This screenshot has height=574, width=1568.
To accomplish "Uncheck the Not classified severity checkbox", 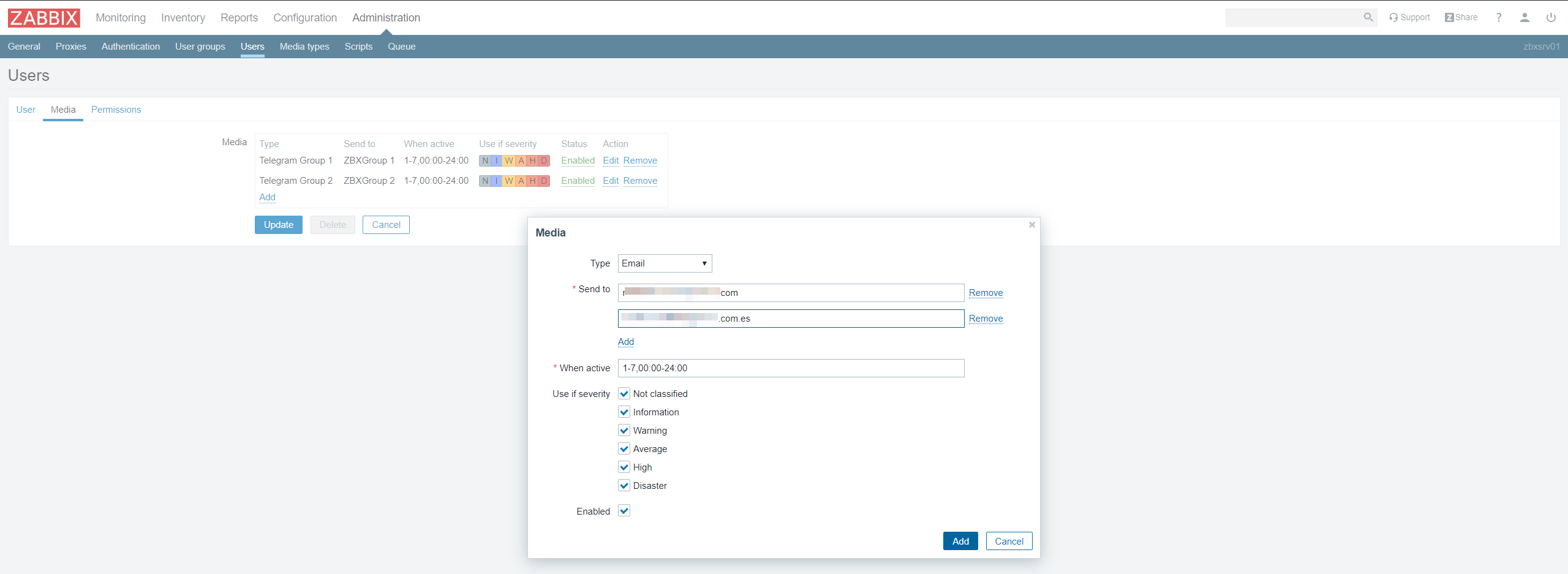I will tap(624, 394).
